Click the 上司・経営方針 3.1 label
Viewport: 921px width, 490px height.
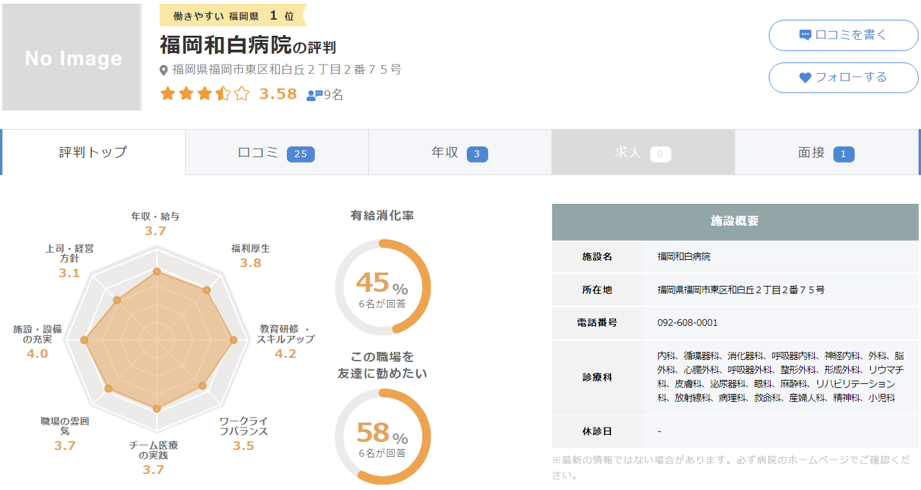tap(69, 261)
